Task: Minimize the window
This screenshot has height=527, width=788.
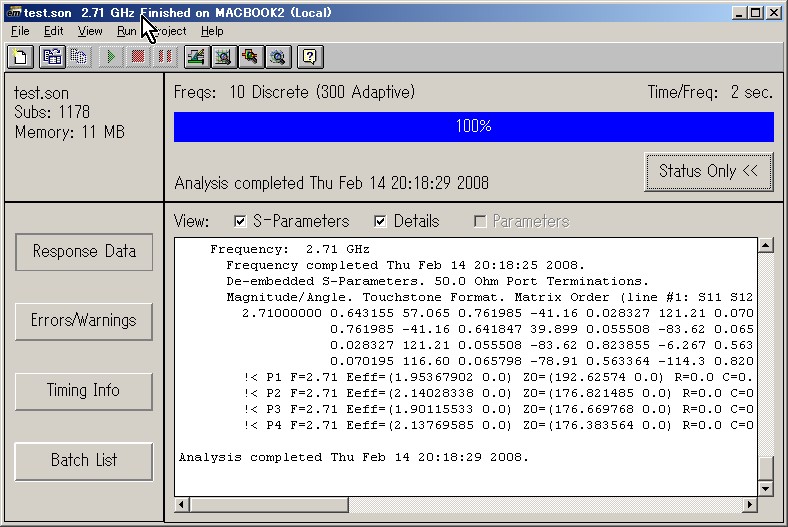Action: (x=738, y=13)
